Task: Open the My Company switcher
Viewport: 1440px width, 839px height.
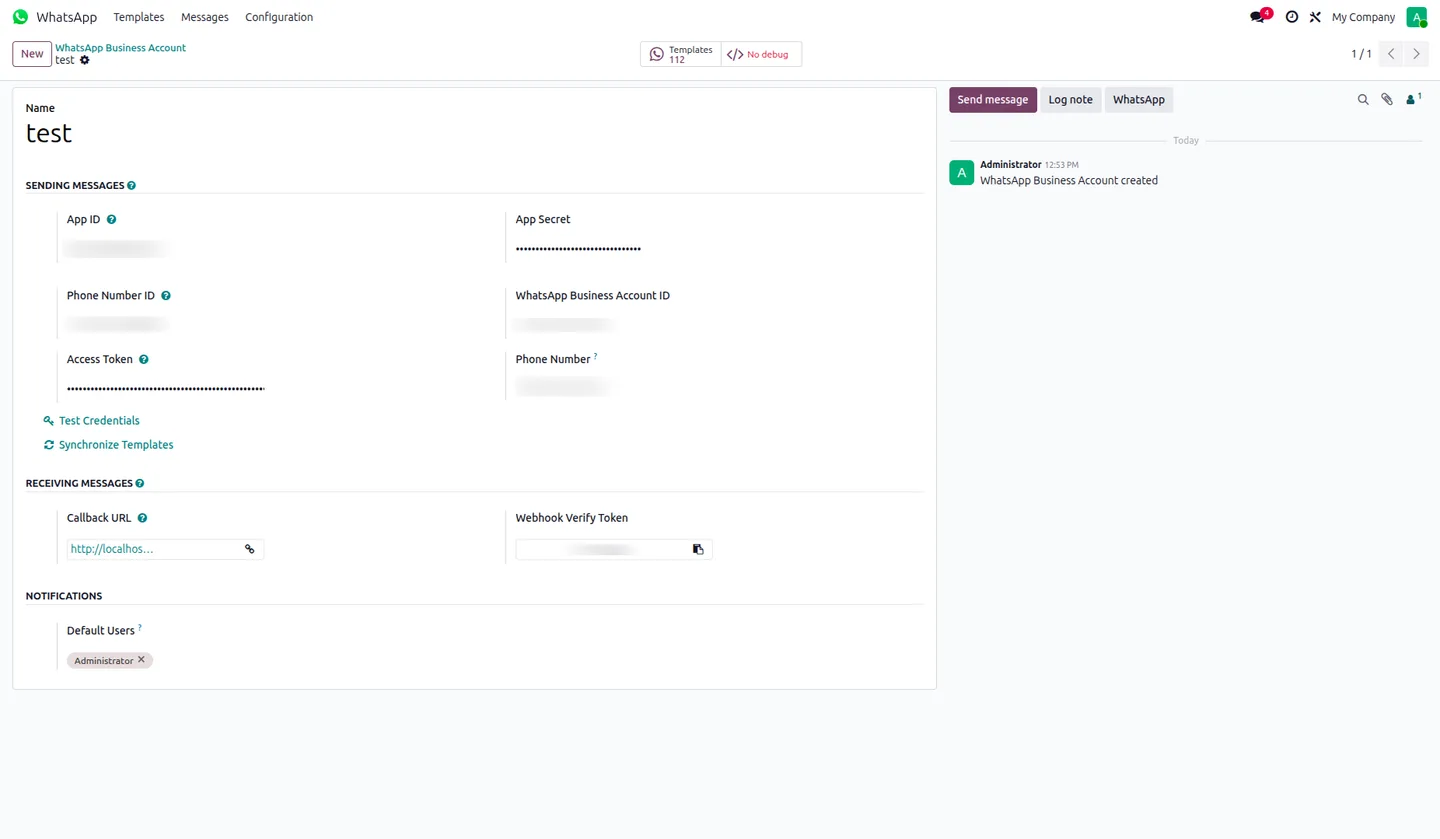Action: point(1363,17)
